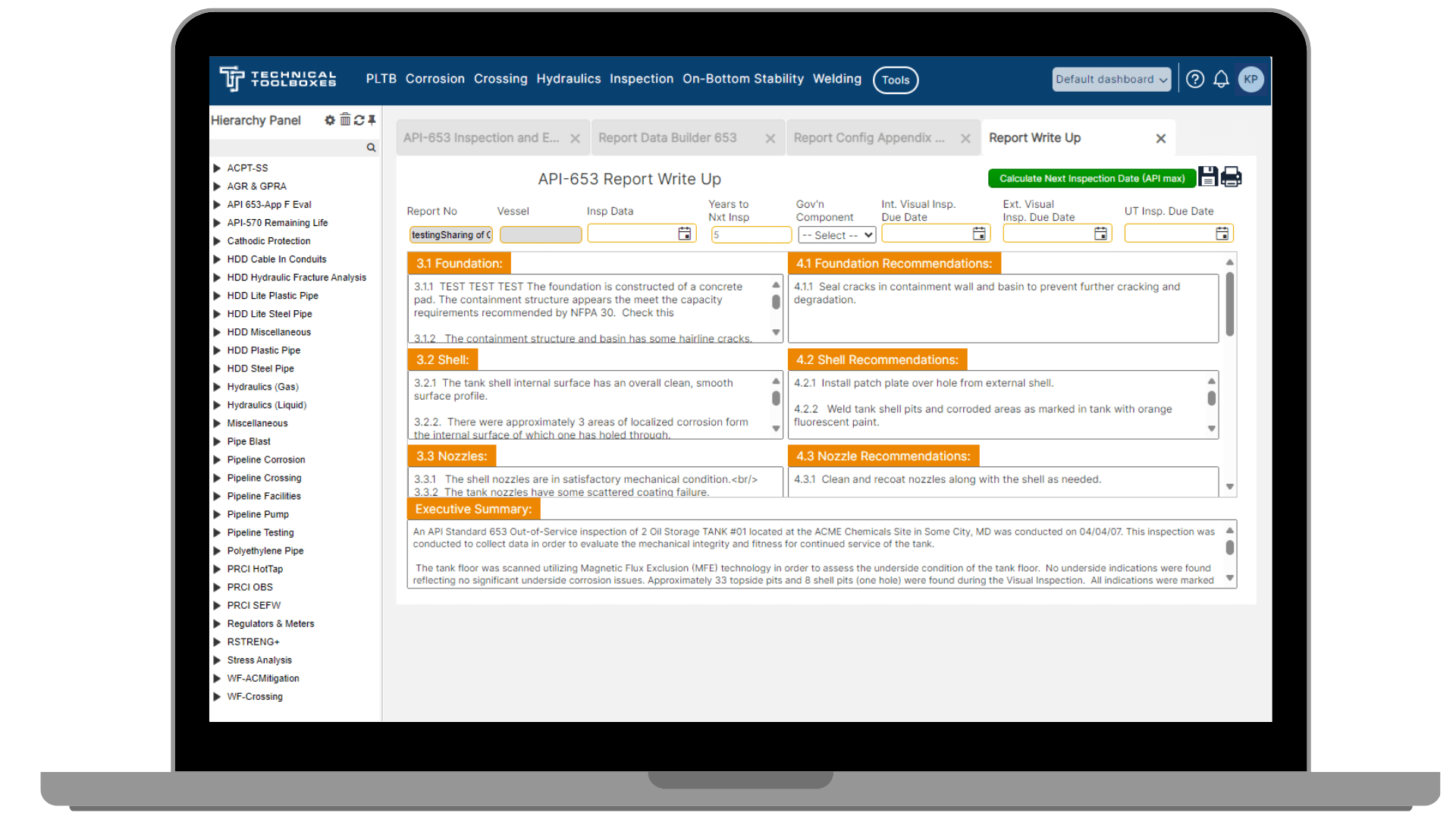The image size is (1456, 819).
Task: Select HDD Steel Pipe in hierarchy
Action: 260,369
